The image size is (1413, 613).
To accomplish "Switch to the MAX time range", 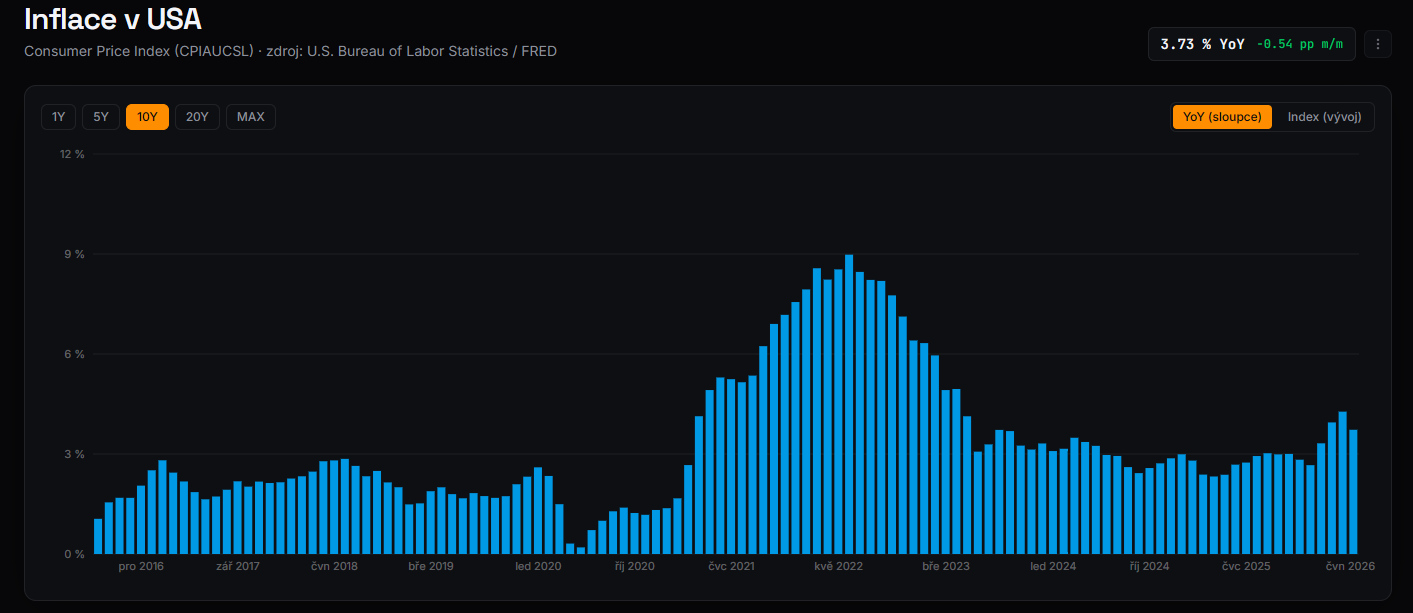I will tap(251, 117).
